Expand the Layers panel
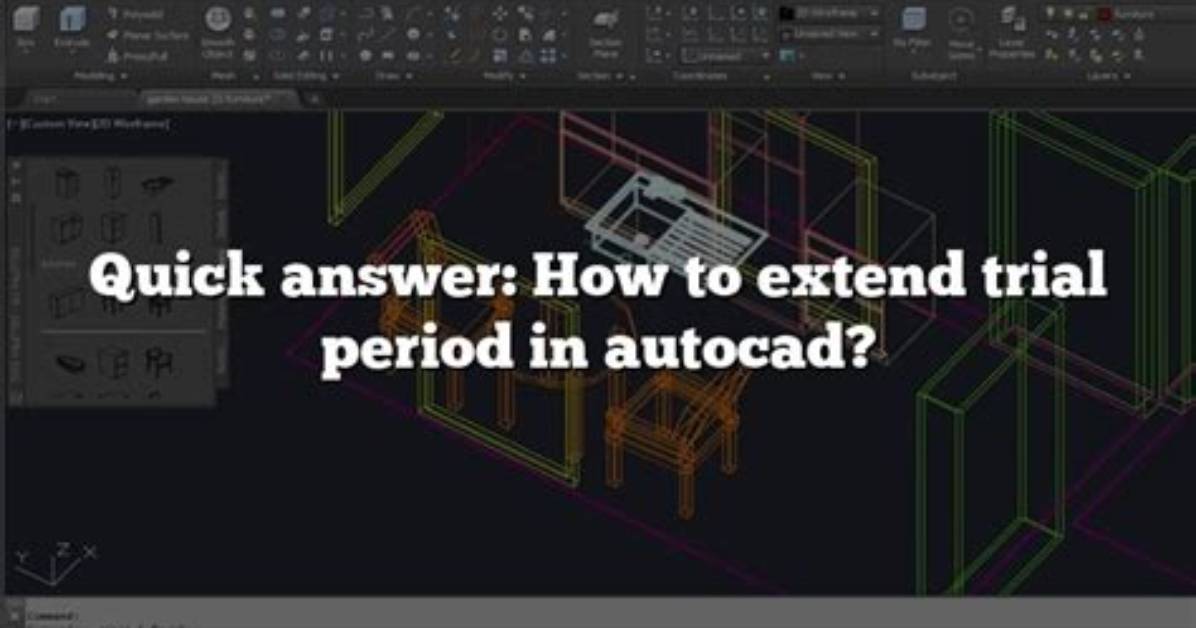Screen dimensions: 1196x628 coord(1111,76)
